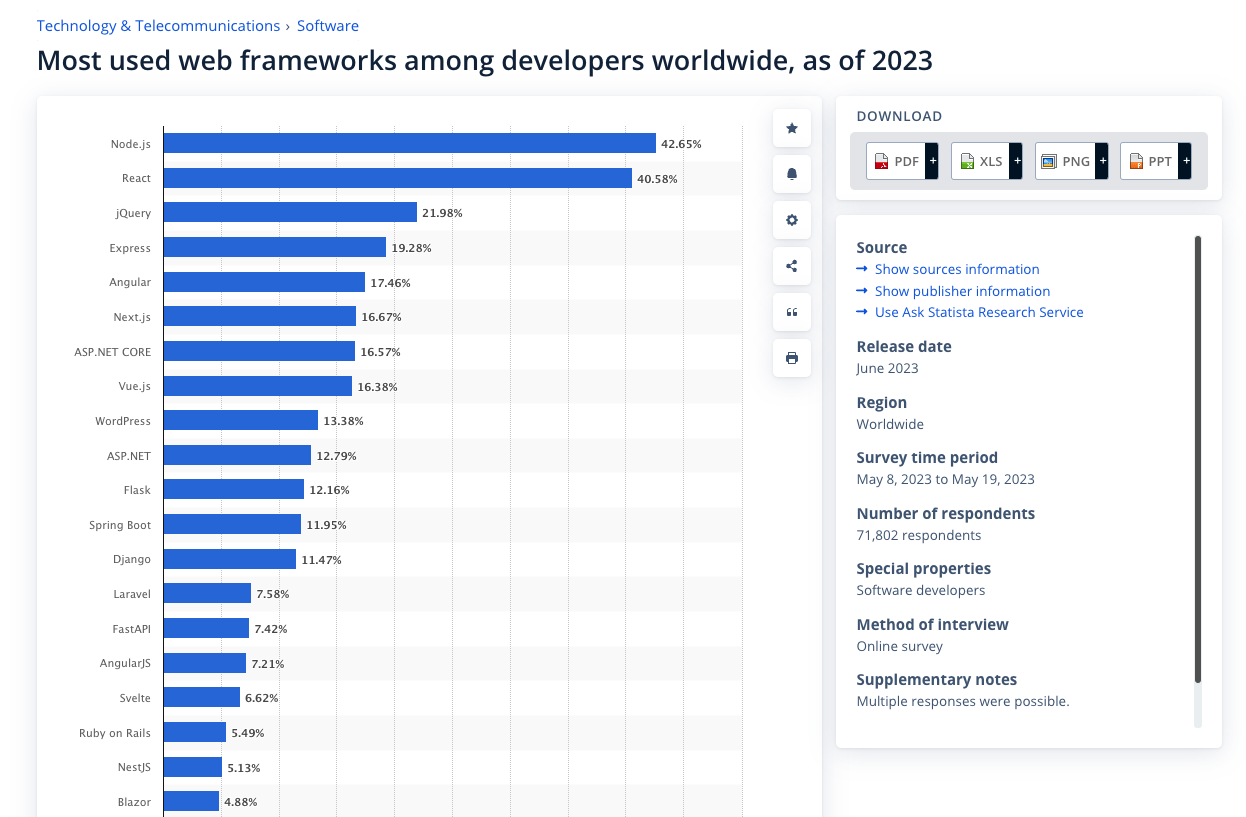Open chart settings gear icon
1246x817 pixels.
click(792, 220)
